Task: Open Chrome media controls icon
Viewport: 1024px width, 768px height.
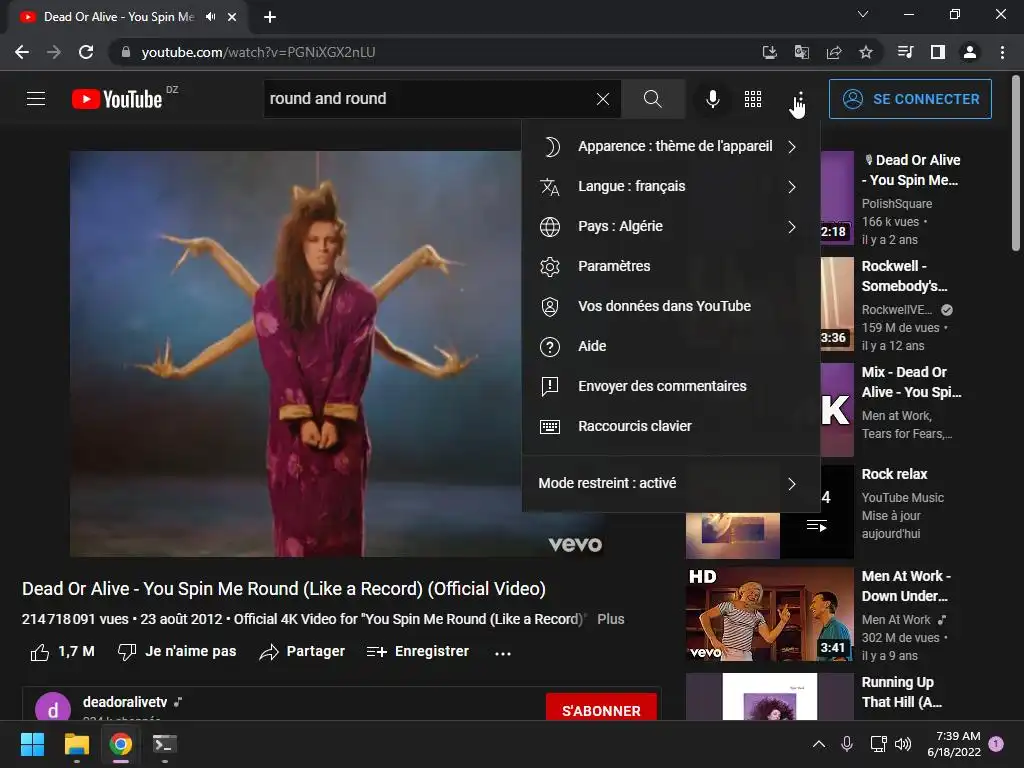Action: coord(905,52)
